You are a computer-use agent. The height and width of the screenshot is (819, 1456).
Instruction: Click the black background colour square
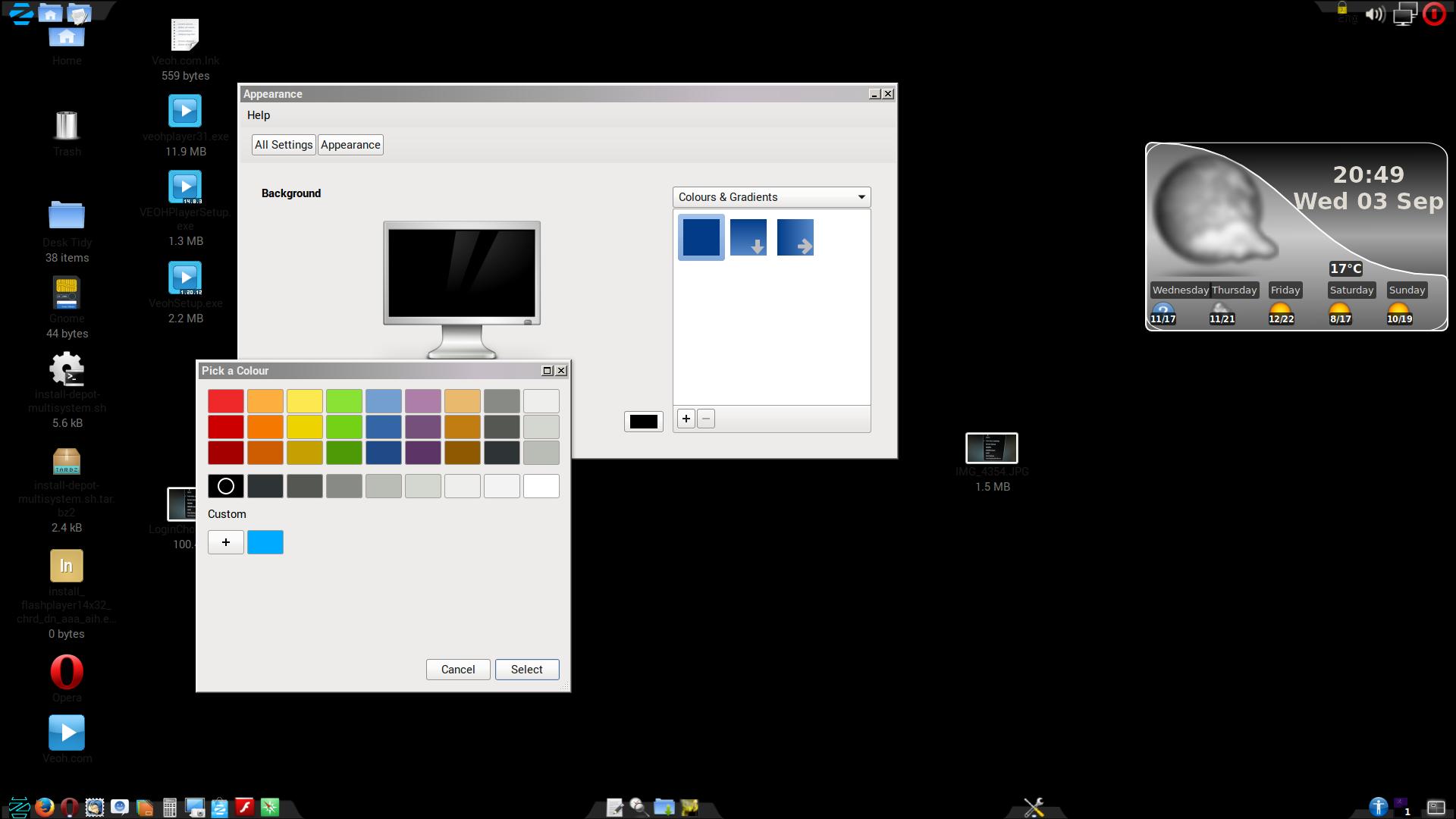tap(644, 420)
